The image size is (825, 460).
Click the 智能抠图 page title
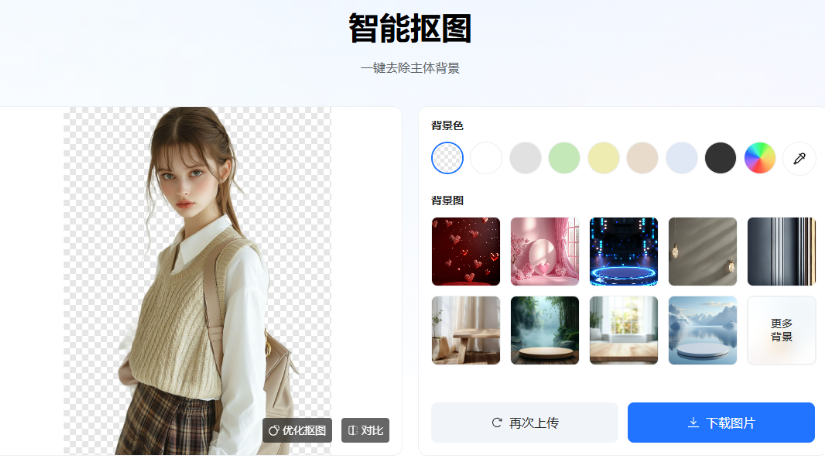point(410,28)
